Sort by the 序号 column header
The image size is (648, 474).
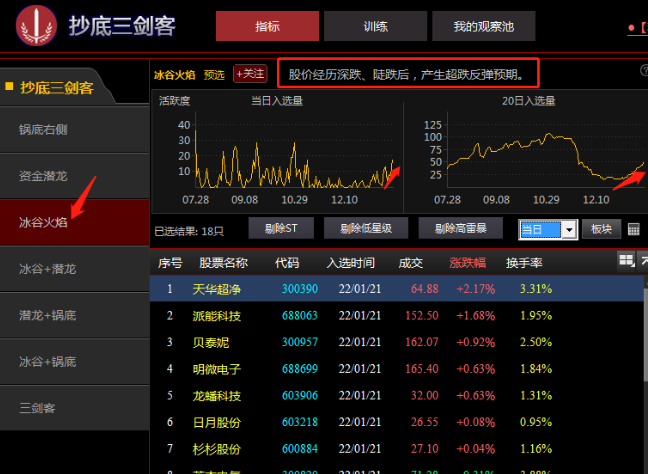[x=170, y=263]
